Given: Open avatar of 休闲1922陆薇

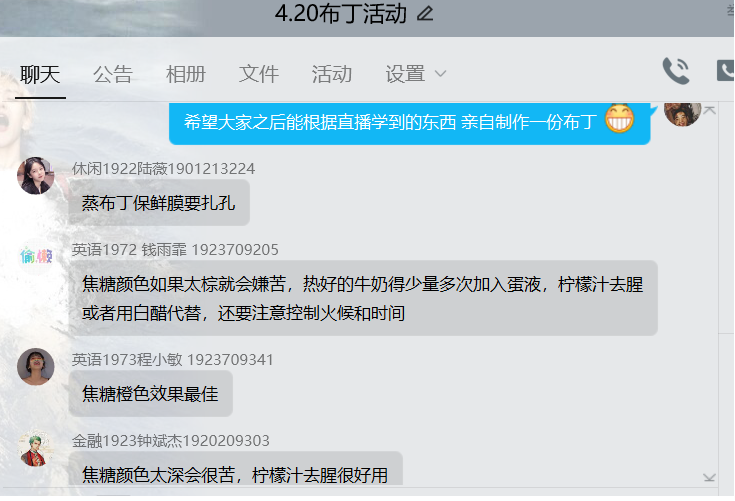Looking at the screenshot, I should click(x=36, y=175).
